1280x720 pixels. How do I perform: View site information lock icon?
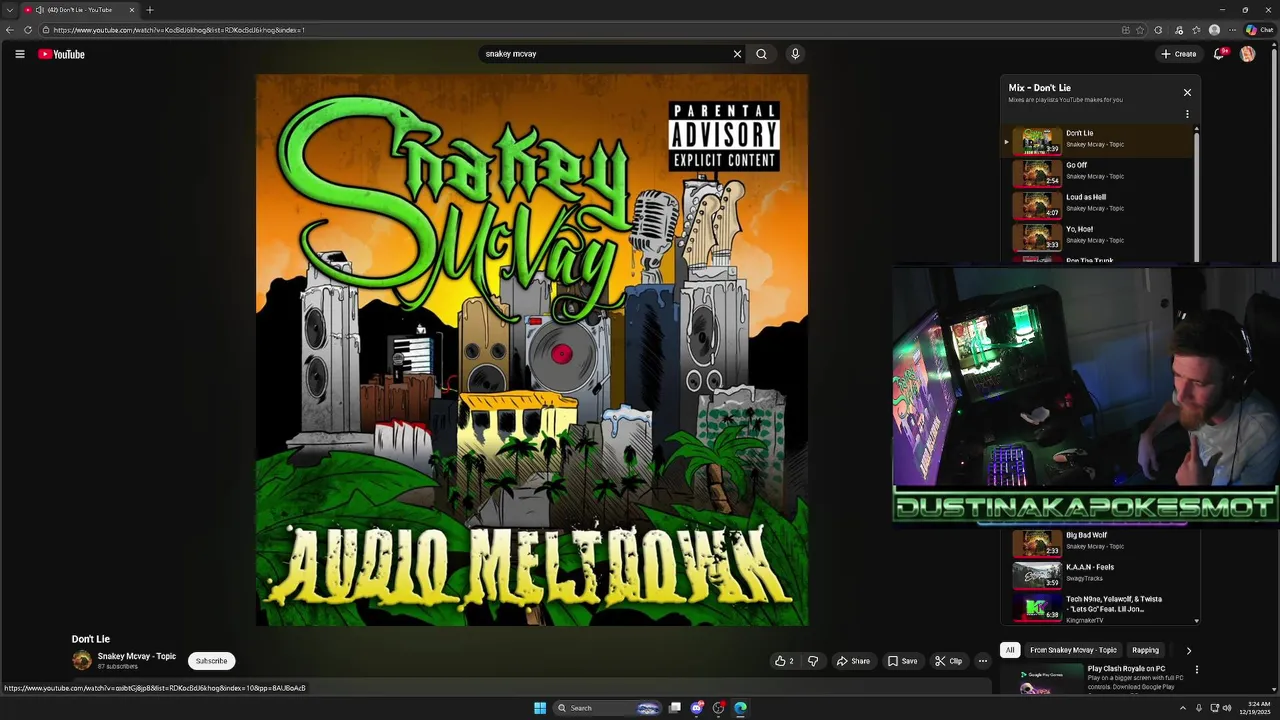pyautogui.click(x=46, y=30)
